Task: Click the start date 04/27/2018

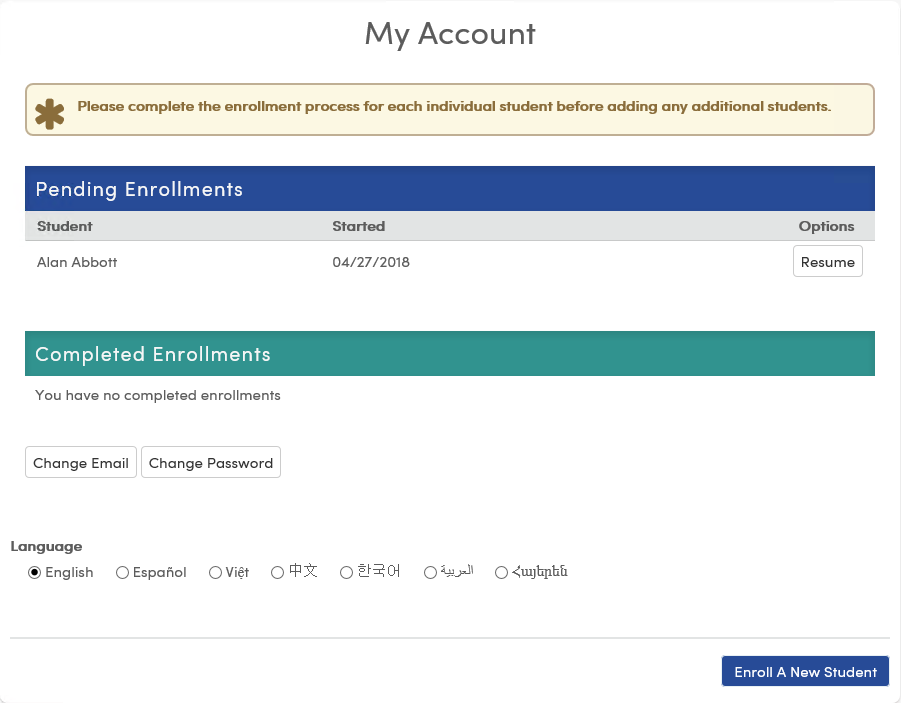Action: [371, 262]
